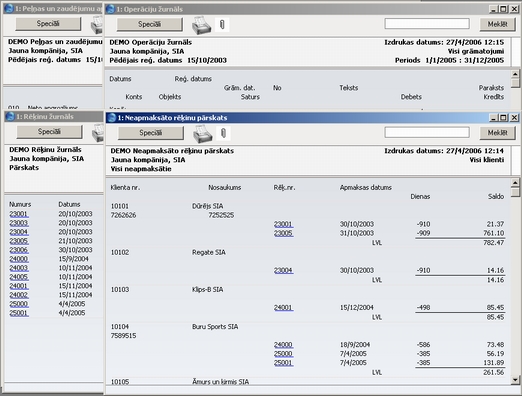The width and height of the screenshot is (522, 396).
Task: Open Speciāli in Neapmaksāto rēķinu pārskats
Action: [151, 133]
